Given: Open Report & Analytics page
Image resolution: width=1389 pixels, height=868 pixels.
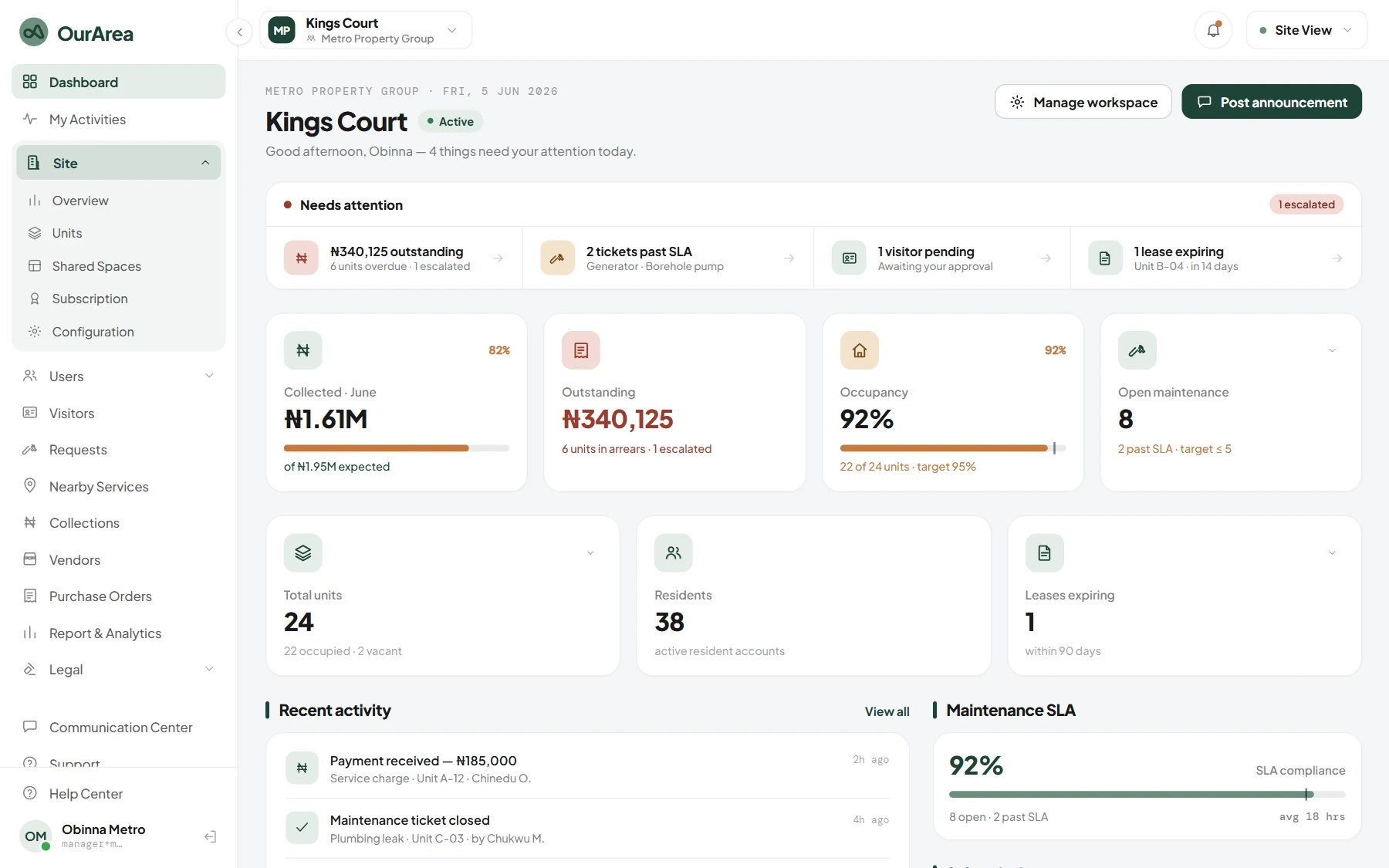Looking at the screenshot, I should pyautogui.click(x=119, y=633).
